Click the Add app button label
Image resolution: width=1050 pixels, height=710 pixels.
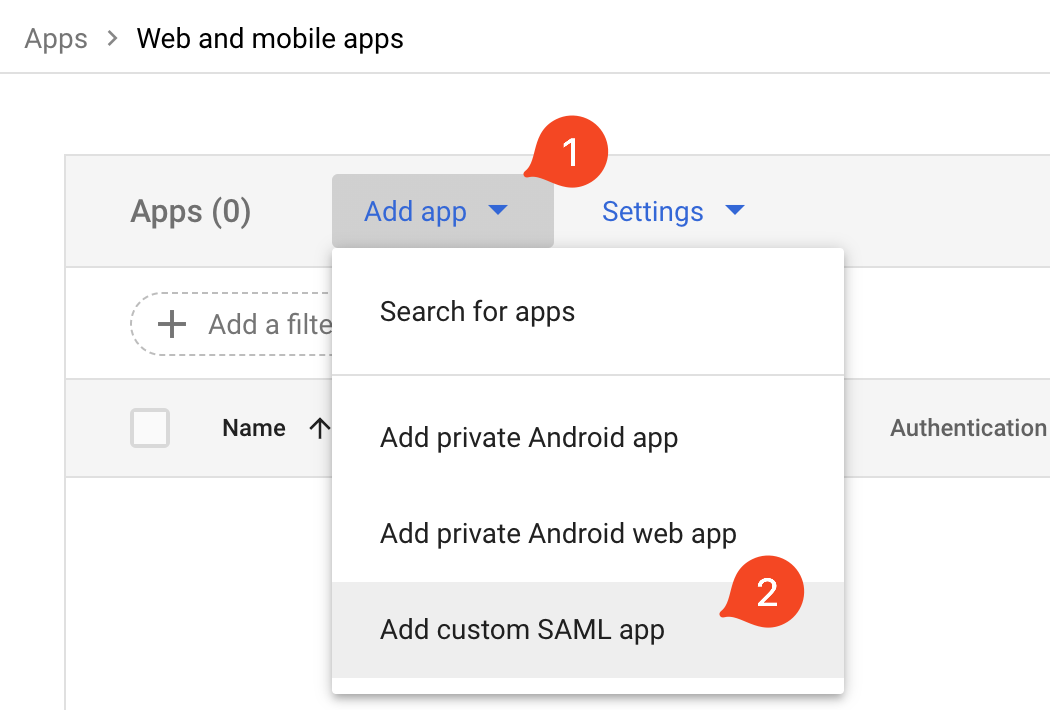point(415,212)
